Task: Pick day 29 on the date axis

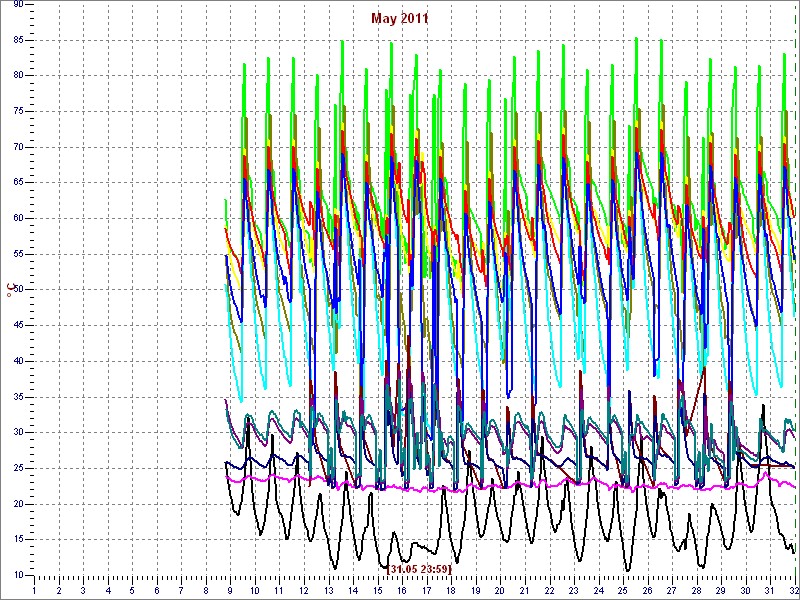Action: click(x=720, y=591)
